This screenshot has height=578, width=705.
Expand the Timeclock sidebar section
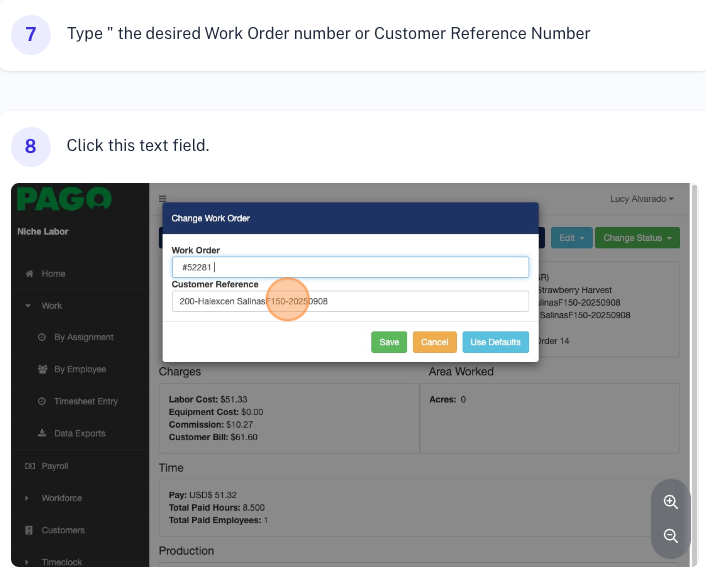pos(60,562)
